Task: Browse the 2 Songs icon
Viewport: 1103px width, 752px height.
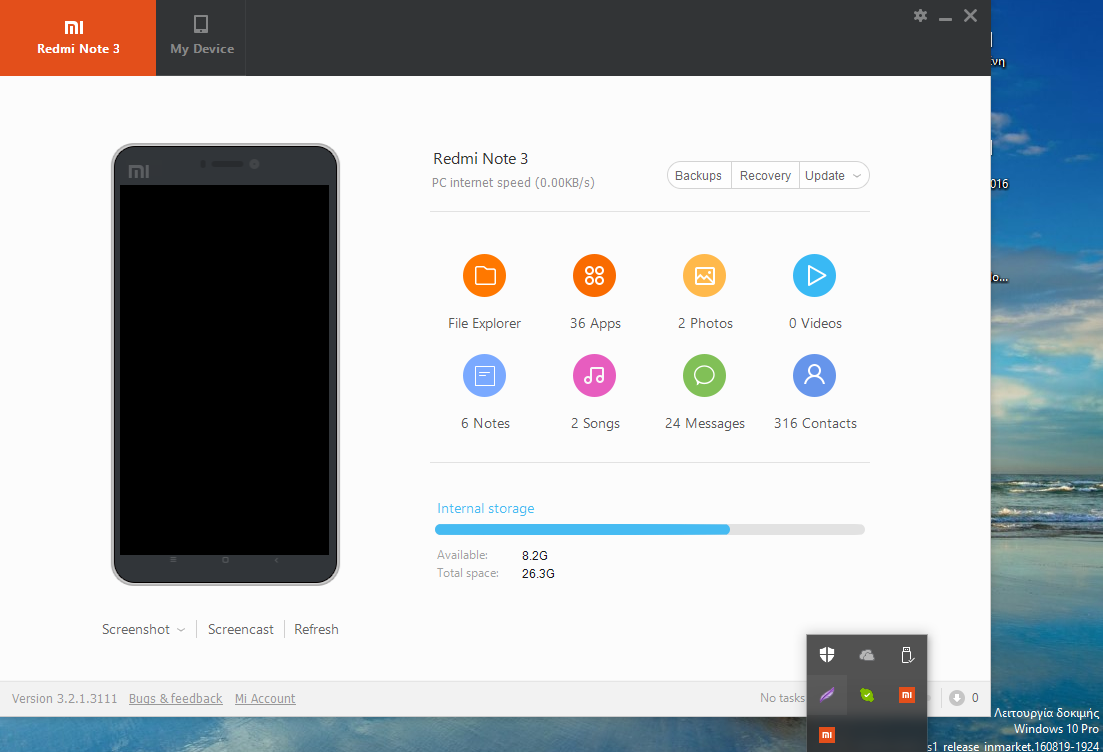Action: click(x=594, y=376)
